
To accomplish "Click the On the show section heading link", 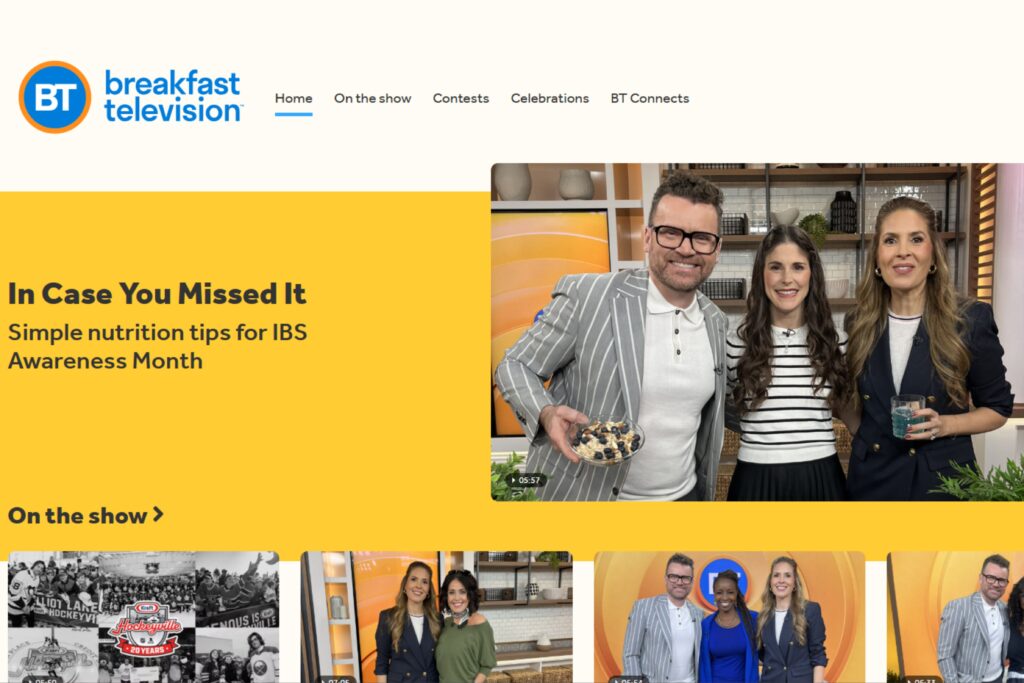I will (x=86, y=515).
